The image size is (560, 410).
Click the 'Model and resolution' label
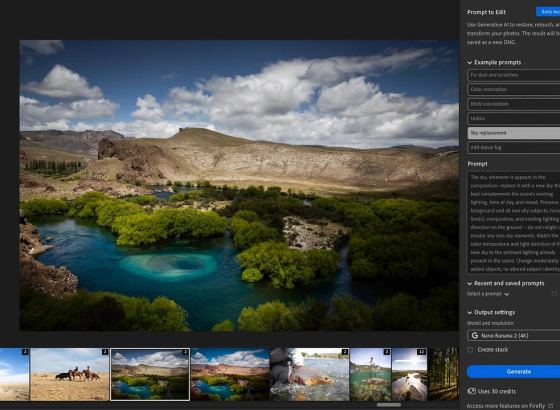click(490, 323)
